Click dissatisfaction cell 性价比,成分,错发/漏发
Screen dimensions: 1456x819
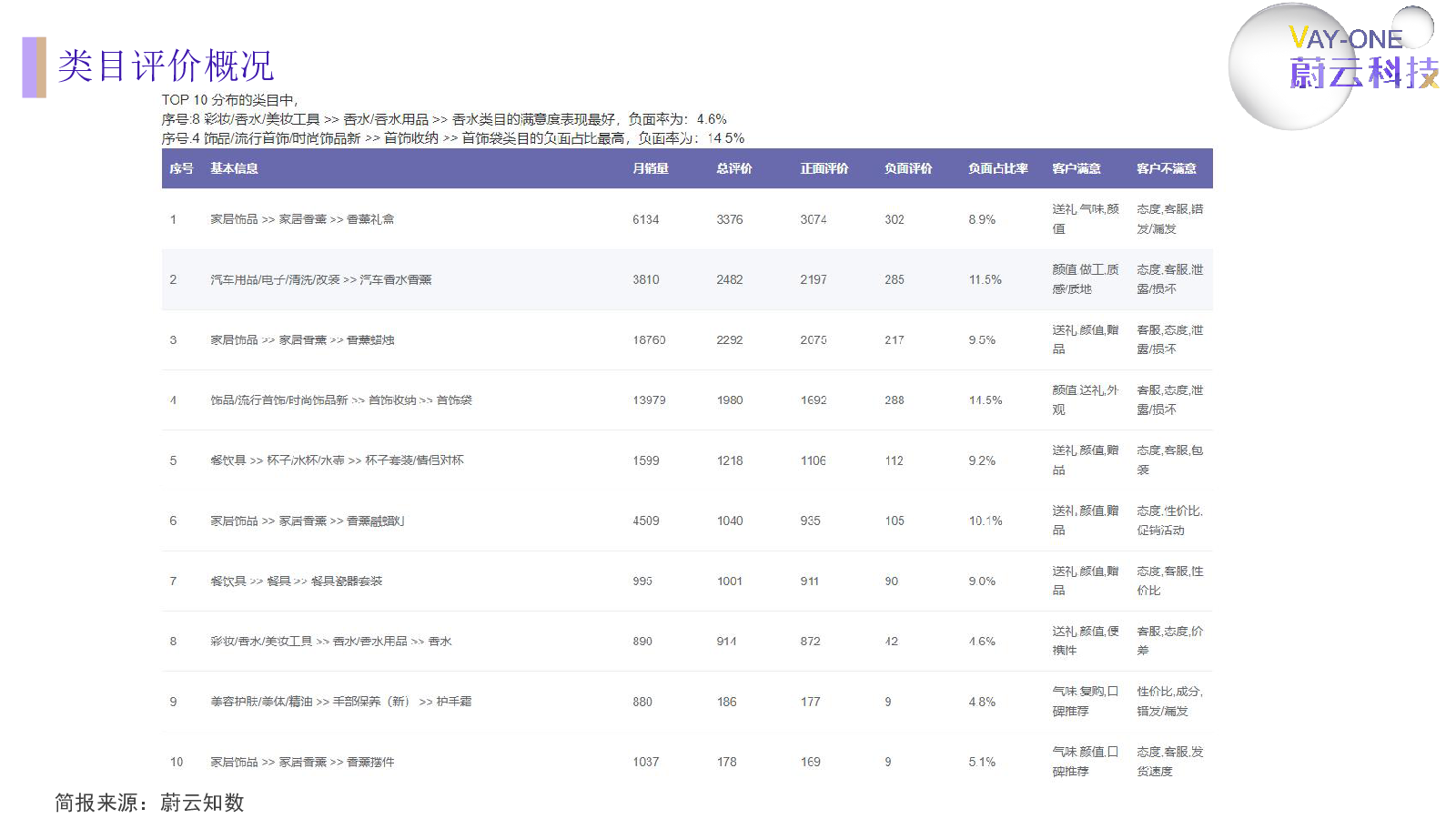(1170, 702)
